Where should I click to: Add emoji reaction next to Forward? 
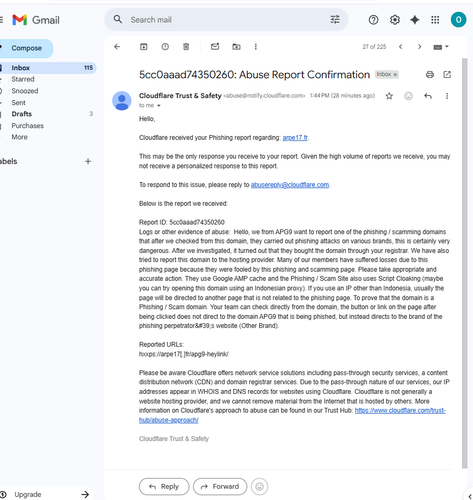pos(259,487)
